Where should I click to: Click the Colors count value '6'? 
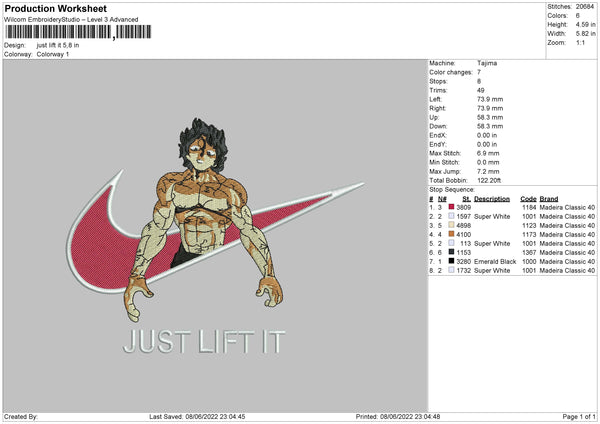click(x=577, y=16)
